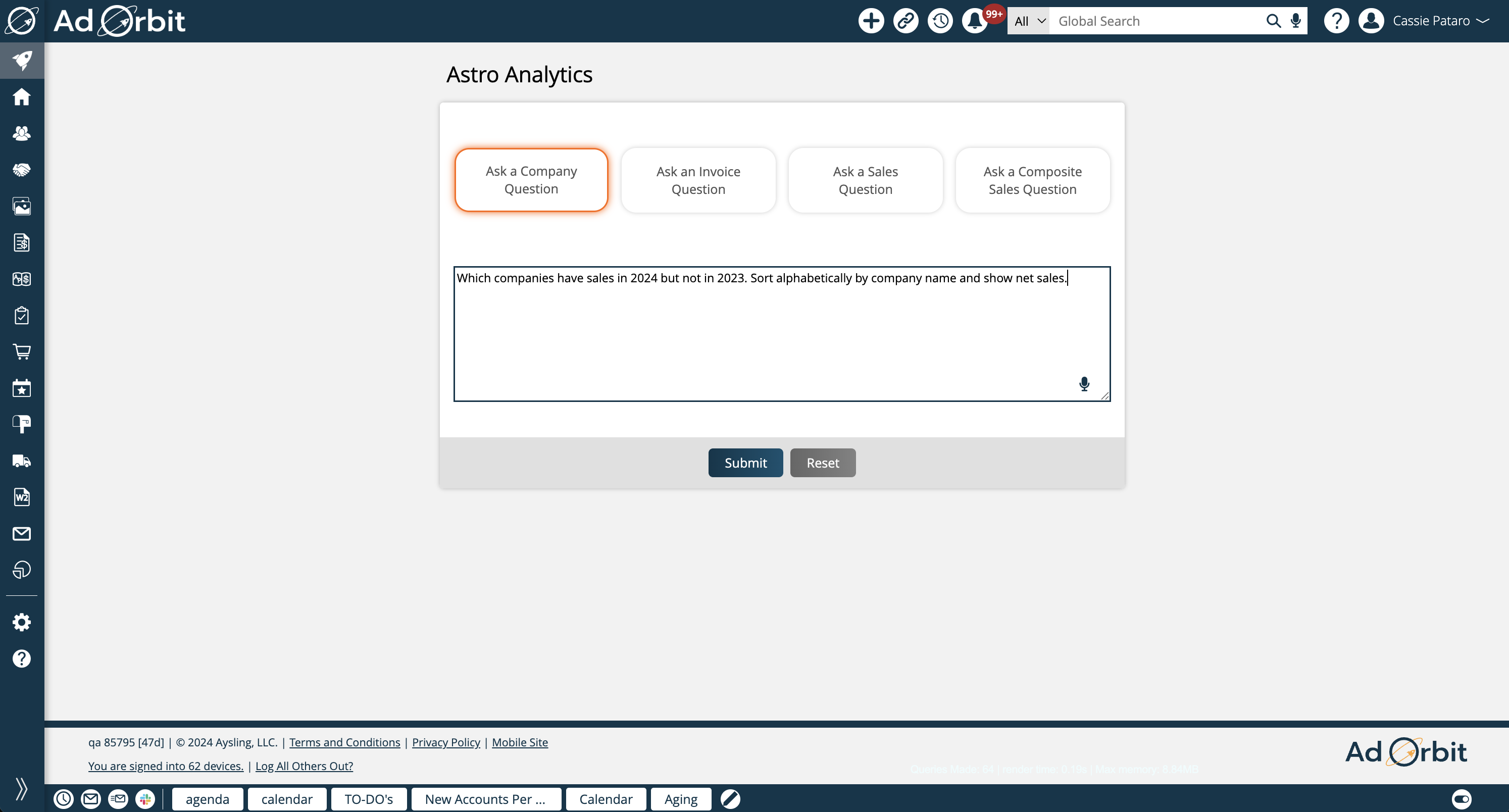Expand the sidebar with double chevron
The width and height of the screenshot is (1509, 812).
click(22, 789)
